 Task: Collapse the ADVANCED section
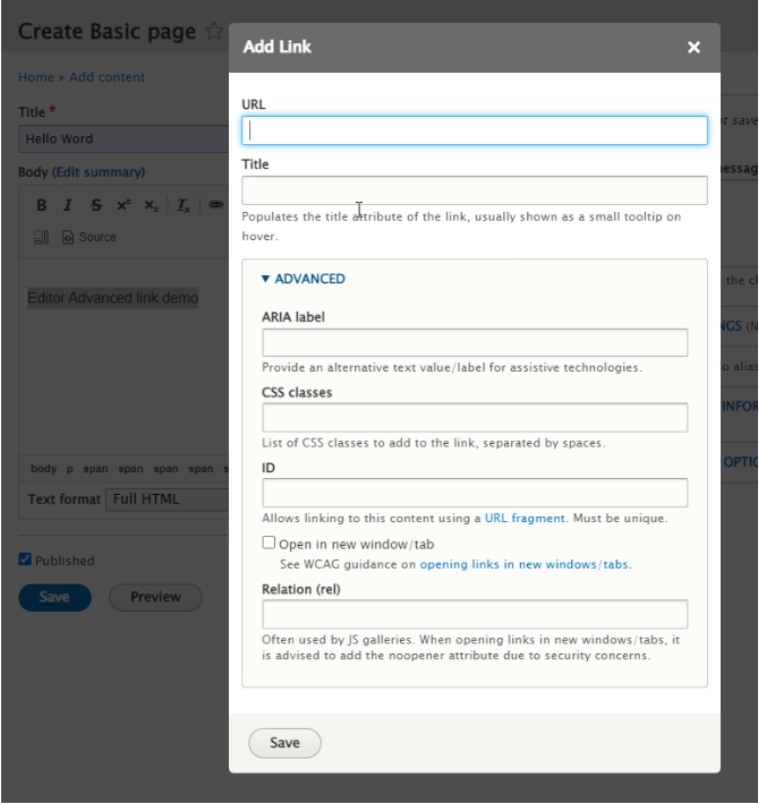[303, 278]
